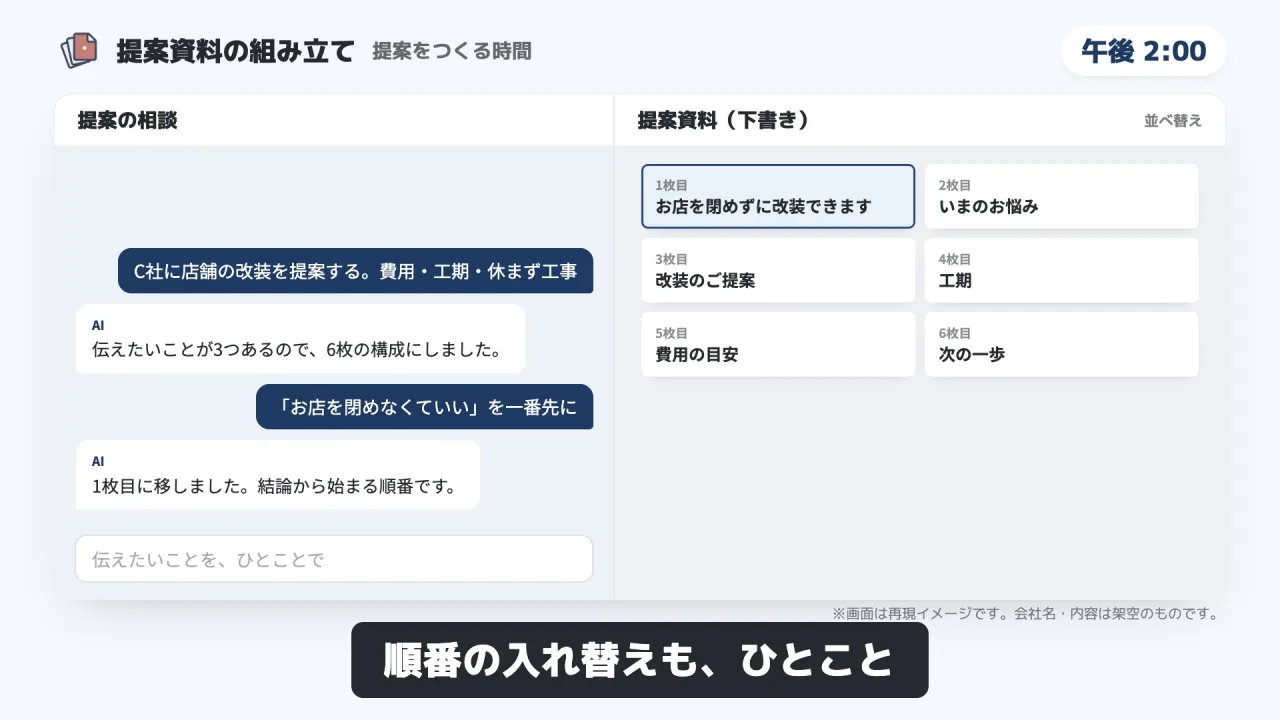Select slide card 6枚目 次の一歩
This screenshot has height=720, width=1280.
1061,344
